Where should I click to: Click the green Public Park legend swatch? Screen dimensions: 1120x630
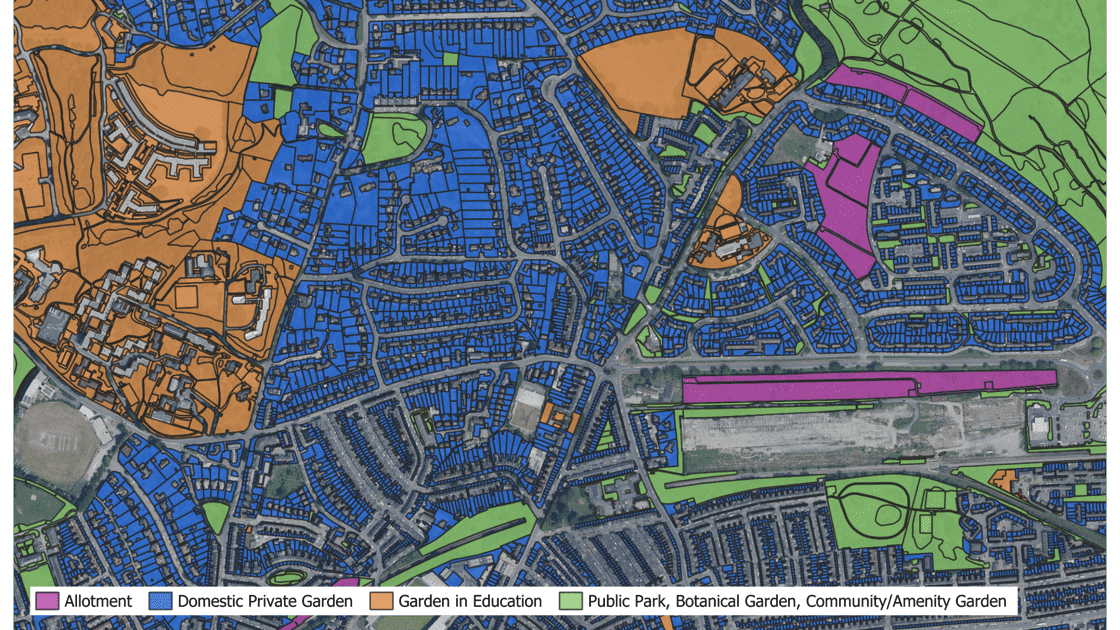click(570, 601)
